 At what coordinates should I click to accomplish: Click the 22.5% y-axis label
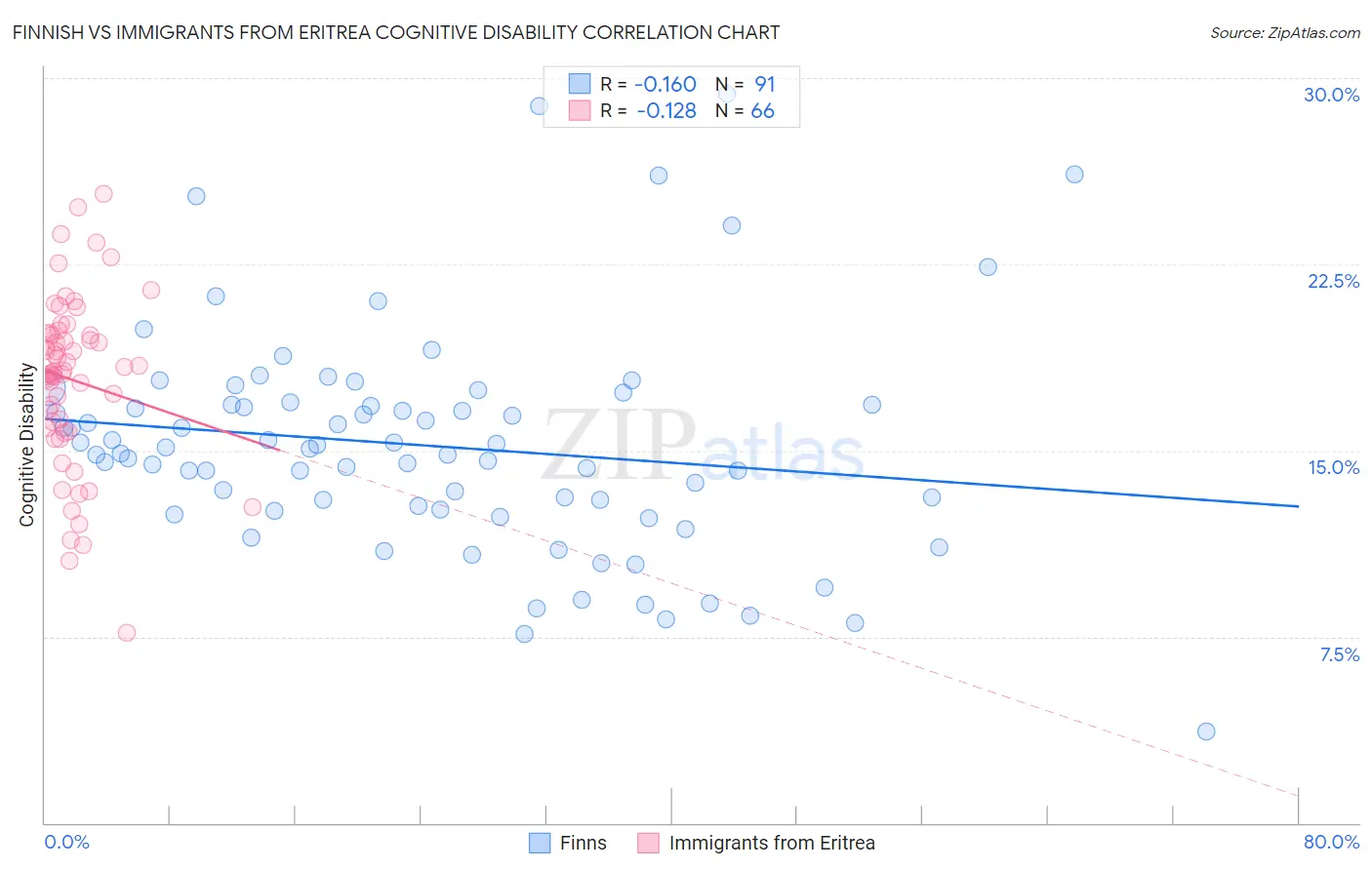pyautogui.click(x=1333, y=281)
